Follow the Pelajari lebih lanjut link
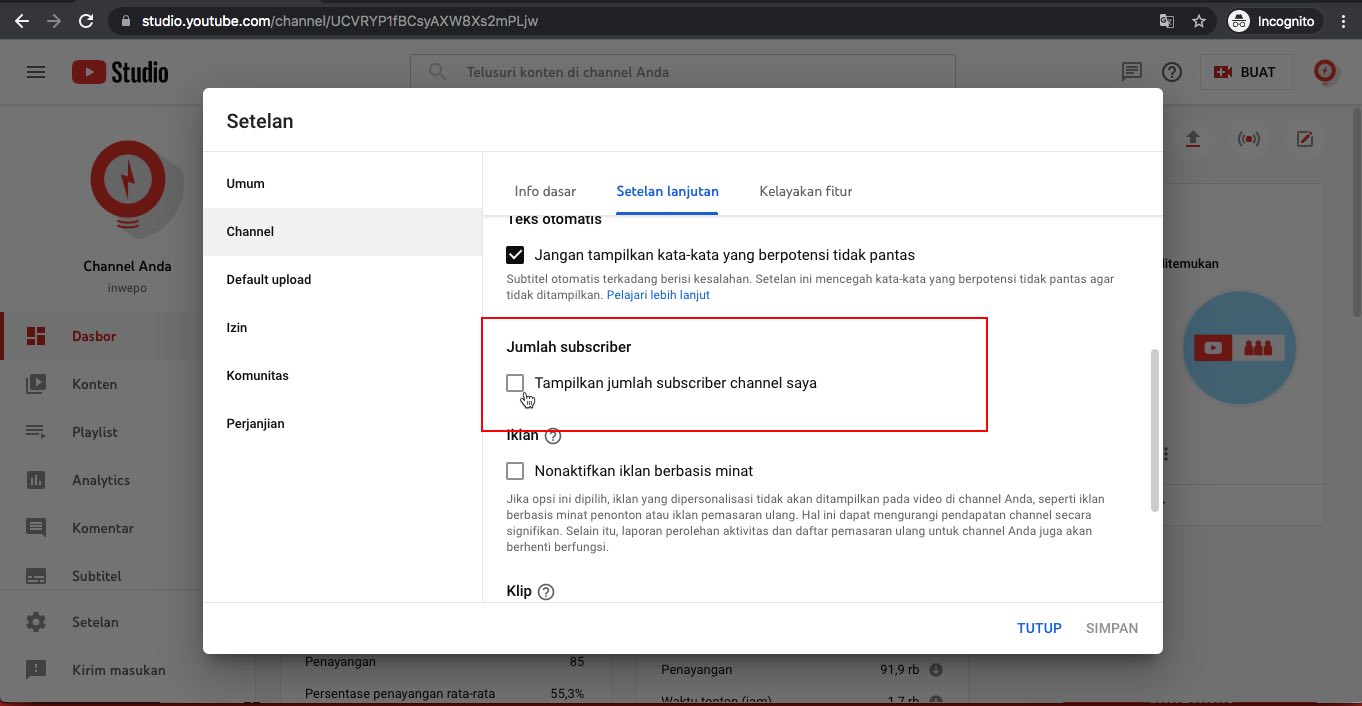This screenshot has width=1362, height=706. click(658, 295)
